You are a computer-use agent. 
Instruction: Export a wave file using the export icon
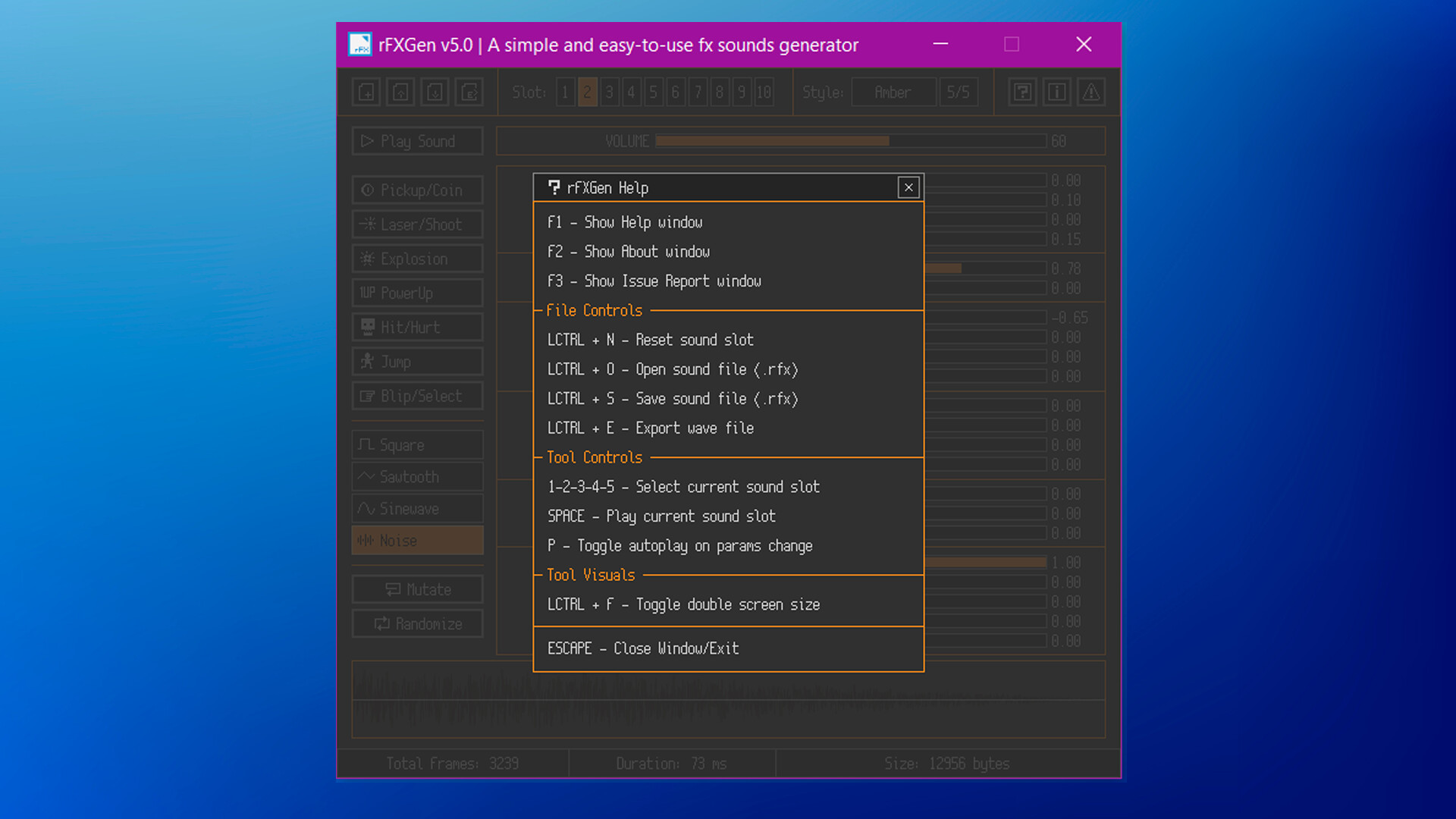469,92
